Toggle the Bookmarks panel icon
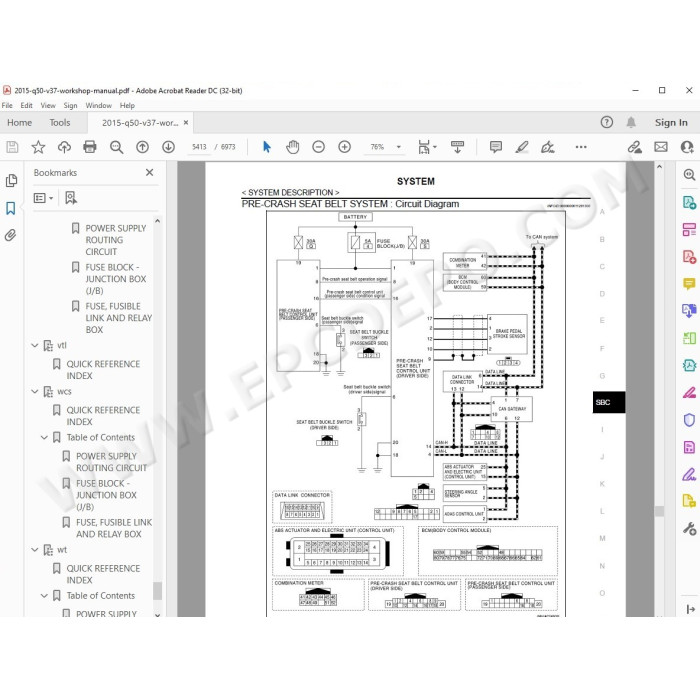 tap(11, 208)
